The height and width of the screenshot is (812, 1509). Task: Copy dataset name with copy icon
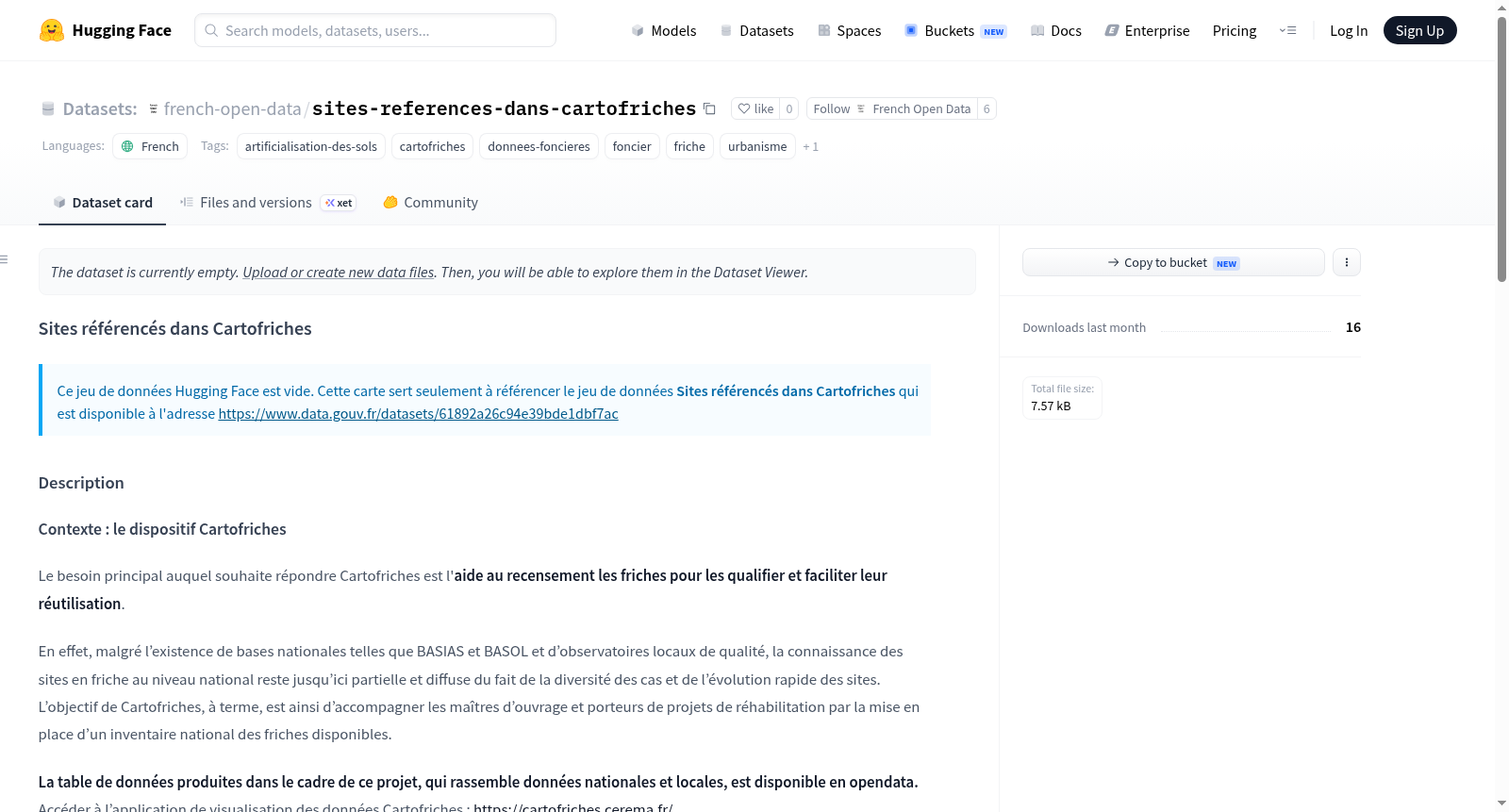[709, 108]
